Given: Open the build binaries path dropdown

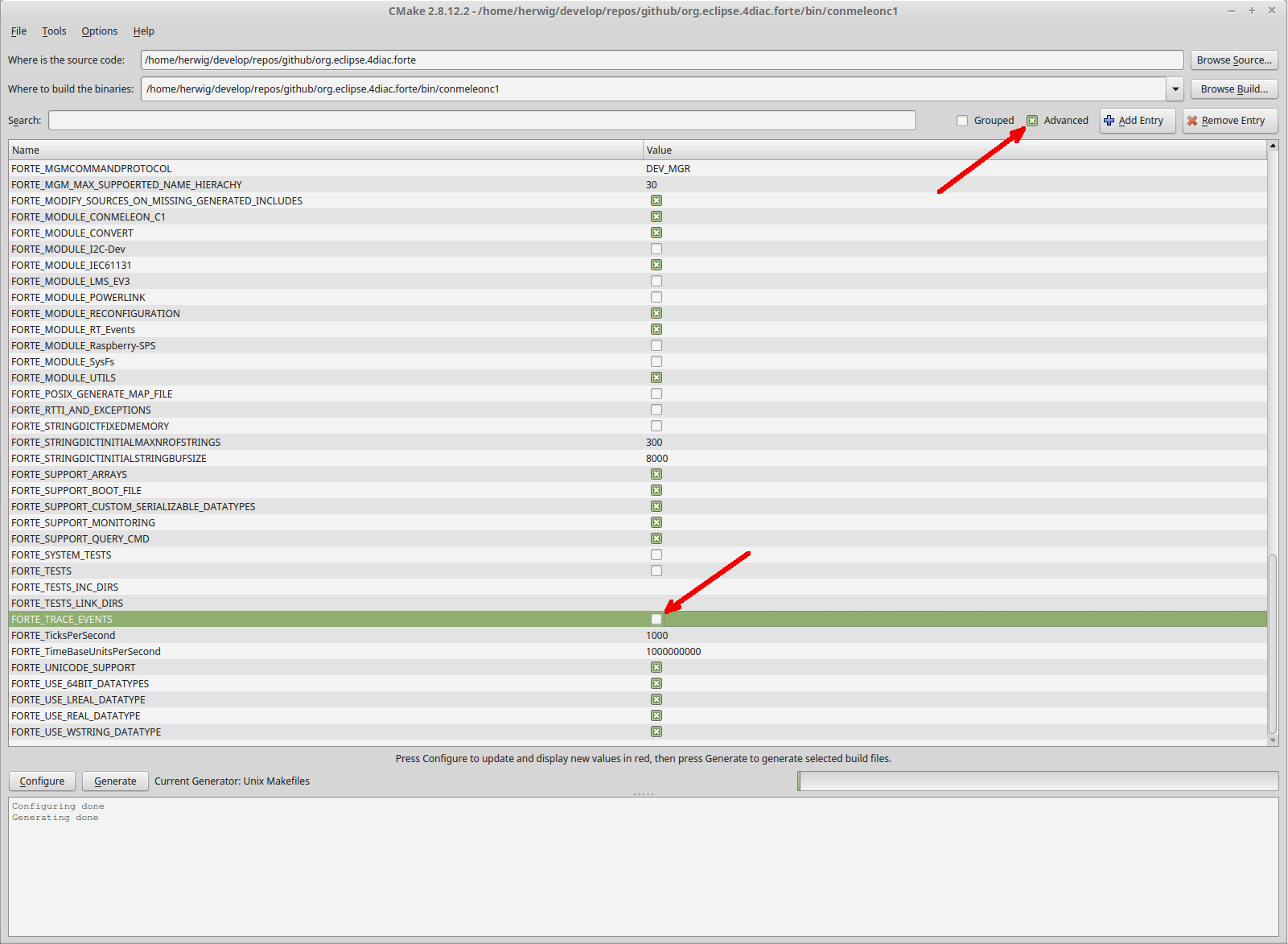Looking at the screenshot, I should pos(1175,89).
